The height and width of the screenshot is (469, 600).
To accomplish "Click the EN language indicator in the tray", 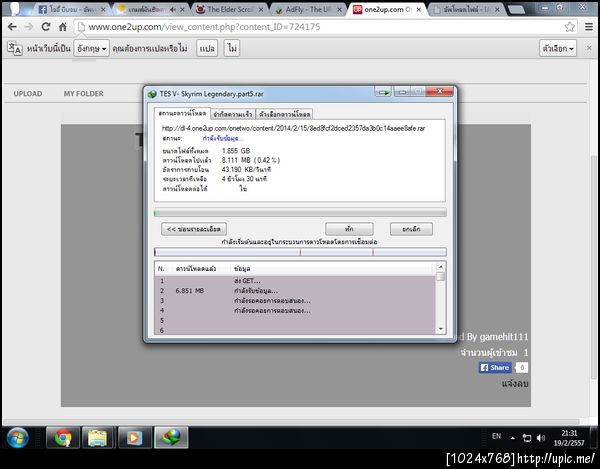I will tap(496, 436).
